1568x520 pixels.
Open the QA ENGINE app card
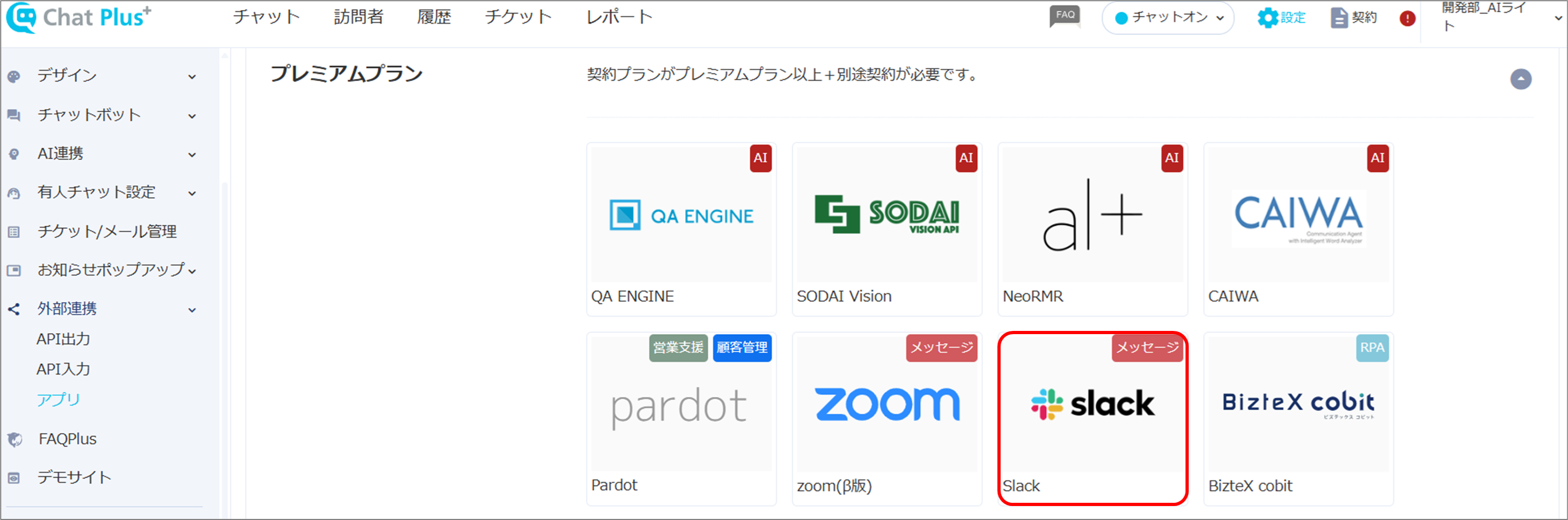point(681,229)
